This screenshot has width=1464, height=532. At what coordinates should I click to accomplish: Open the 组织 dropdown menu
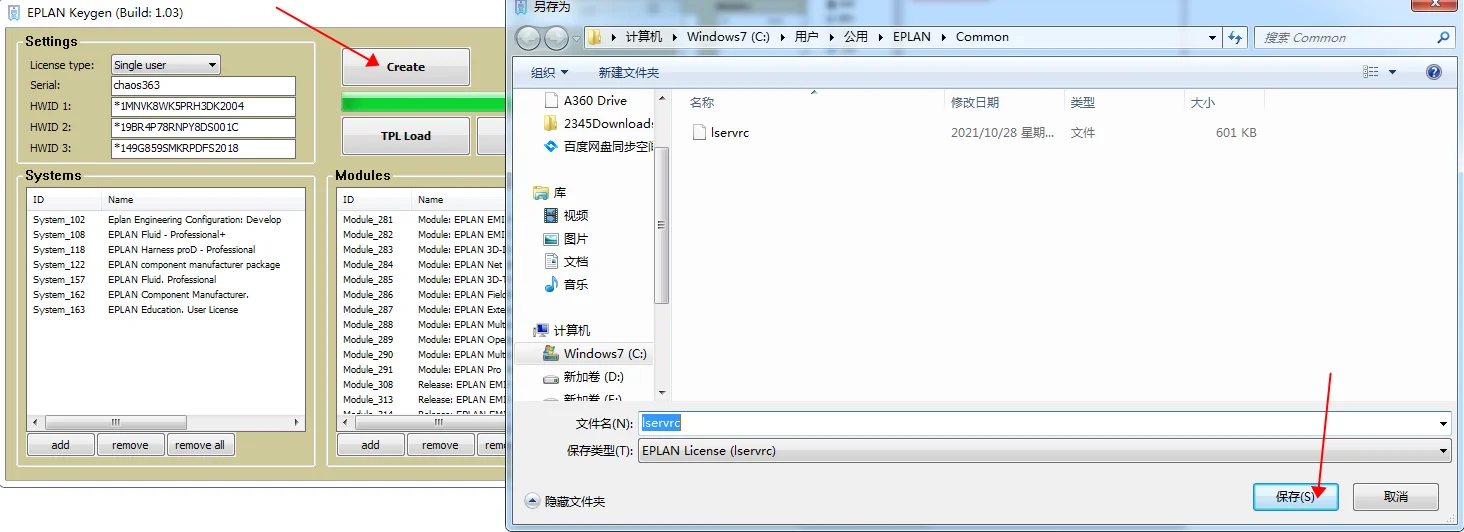(x=549, y=73)
